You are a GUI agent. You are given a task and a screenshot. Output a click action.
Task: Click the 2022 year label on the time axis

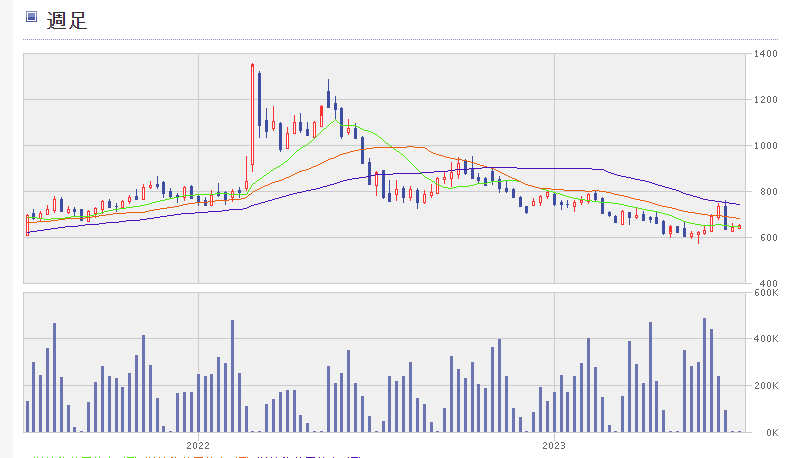[x=198, y=443]
